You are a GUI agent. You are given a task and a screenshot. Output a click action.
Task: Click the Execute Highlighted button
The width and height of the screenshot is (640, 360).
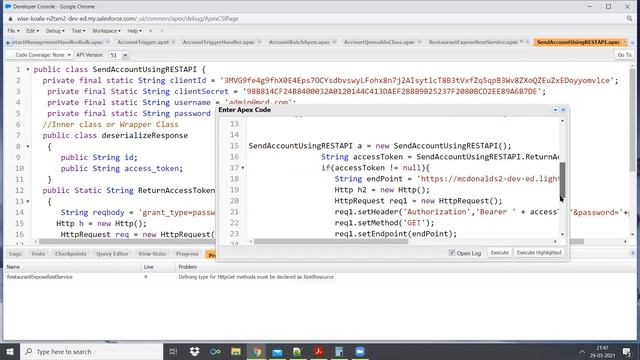pyautogui.click(x=539, y=253)
